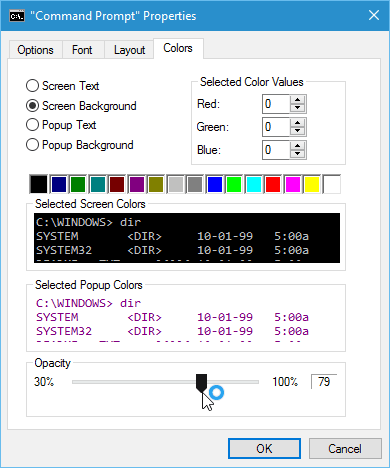Pick the black color swatch
The height and width of the screenshot is (468, 390).
(x=39, y=184)
